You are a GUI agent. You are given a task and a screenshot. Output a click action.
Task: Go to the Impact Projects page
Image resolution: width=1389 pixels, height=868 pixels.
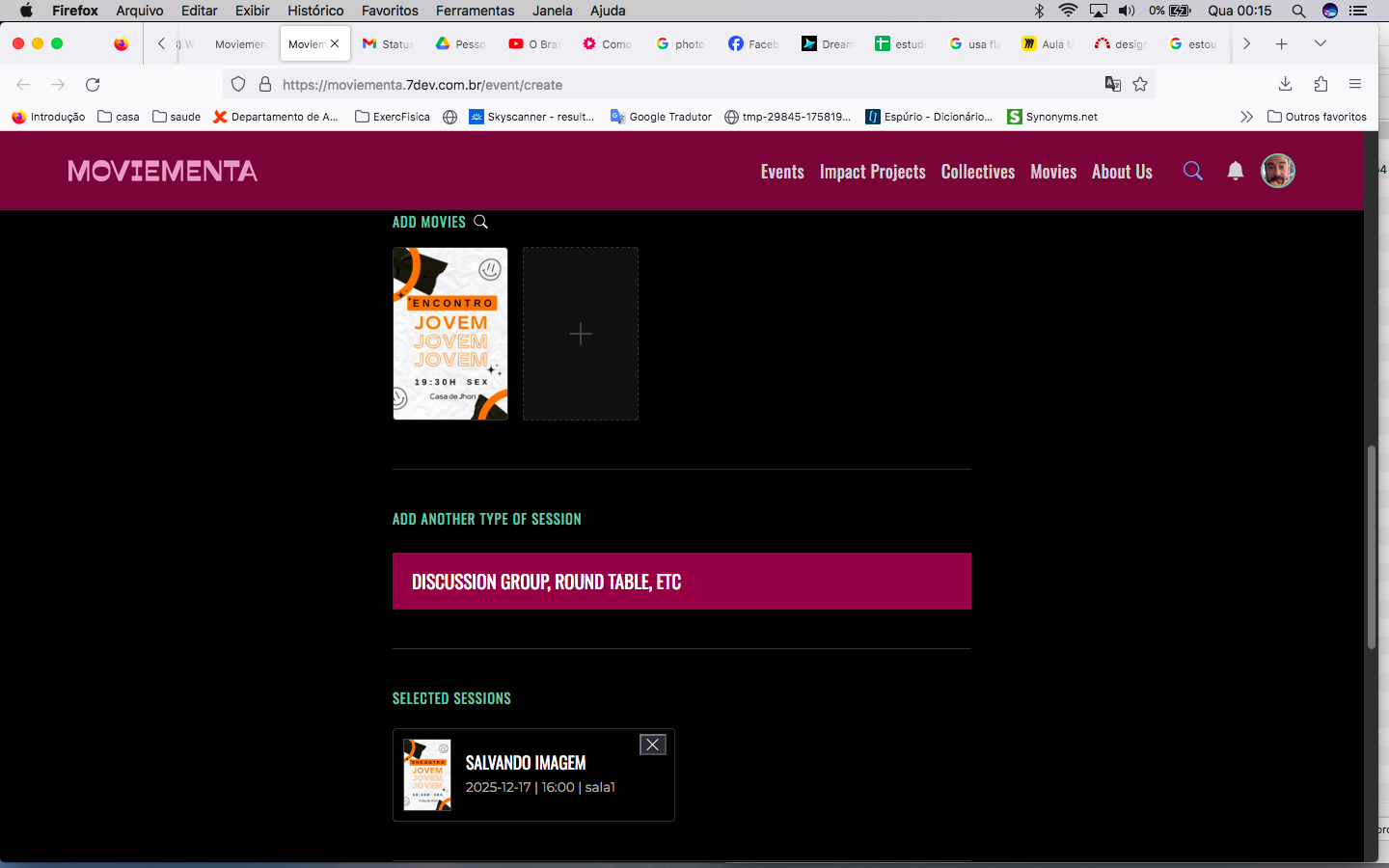pos(872,172)
